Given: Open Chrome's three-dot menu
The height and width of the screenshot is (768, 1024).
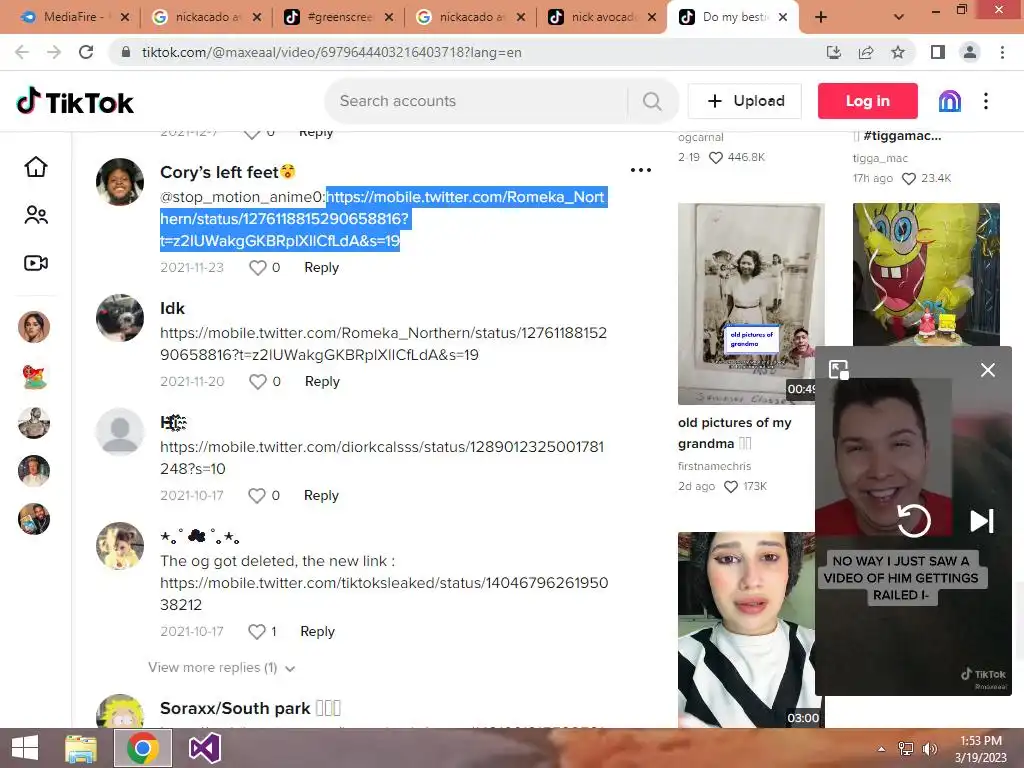Looking at the screenshot, I should point(1002,52).
